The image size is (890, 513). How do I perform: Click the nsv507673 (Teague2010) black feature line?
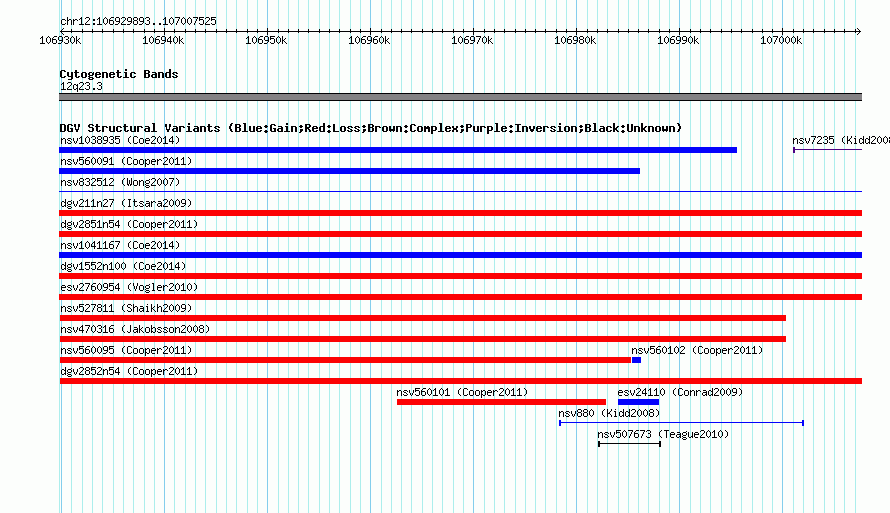coord(629,444)
